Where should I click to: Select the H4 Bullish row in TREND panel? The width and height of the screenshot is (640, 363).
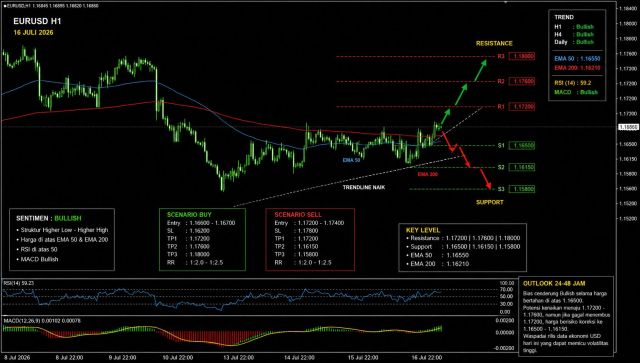tap(574, 35)
